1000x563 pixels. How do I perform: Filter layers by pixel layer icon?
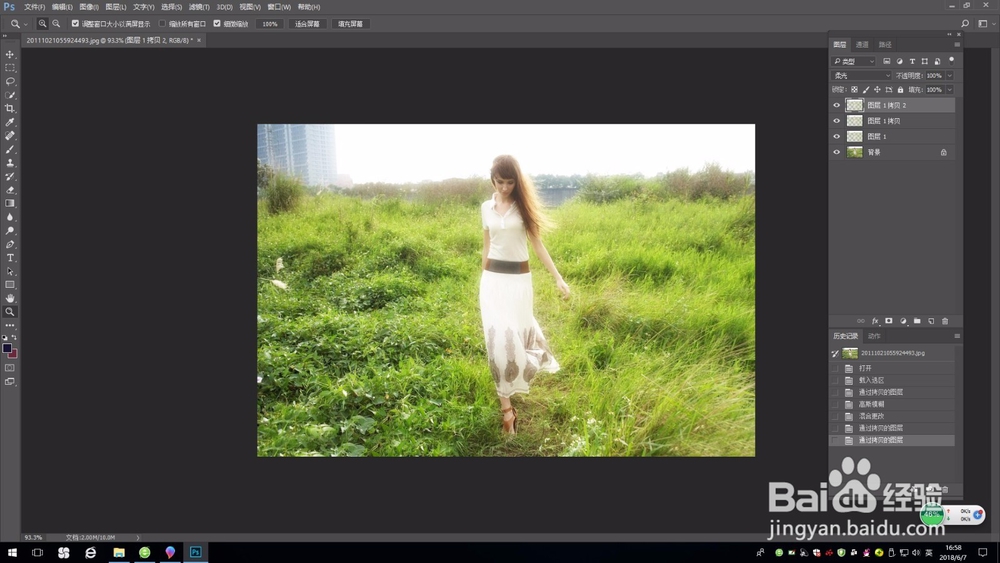(x=886, y=61)
